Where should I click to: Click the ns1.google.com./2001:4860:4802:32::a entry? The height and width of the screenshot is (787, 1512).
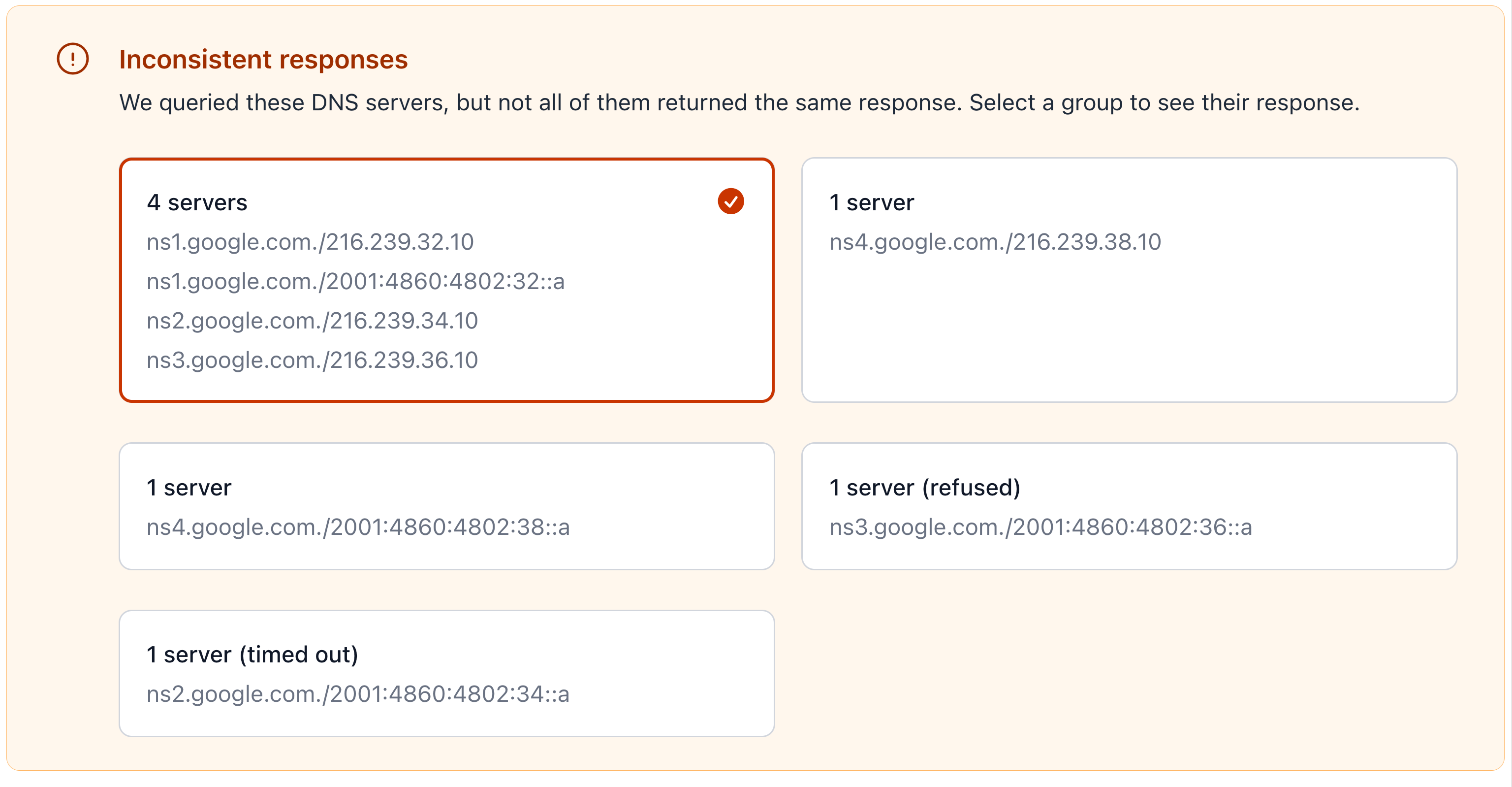click(x=355, y=281)
